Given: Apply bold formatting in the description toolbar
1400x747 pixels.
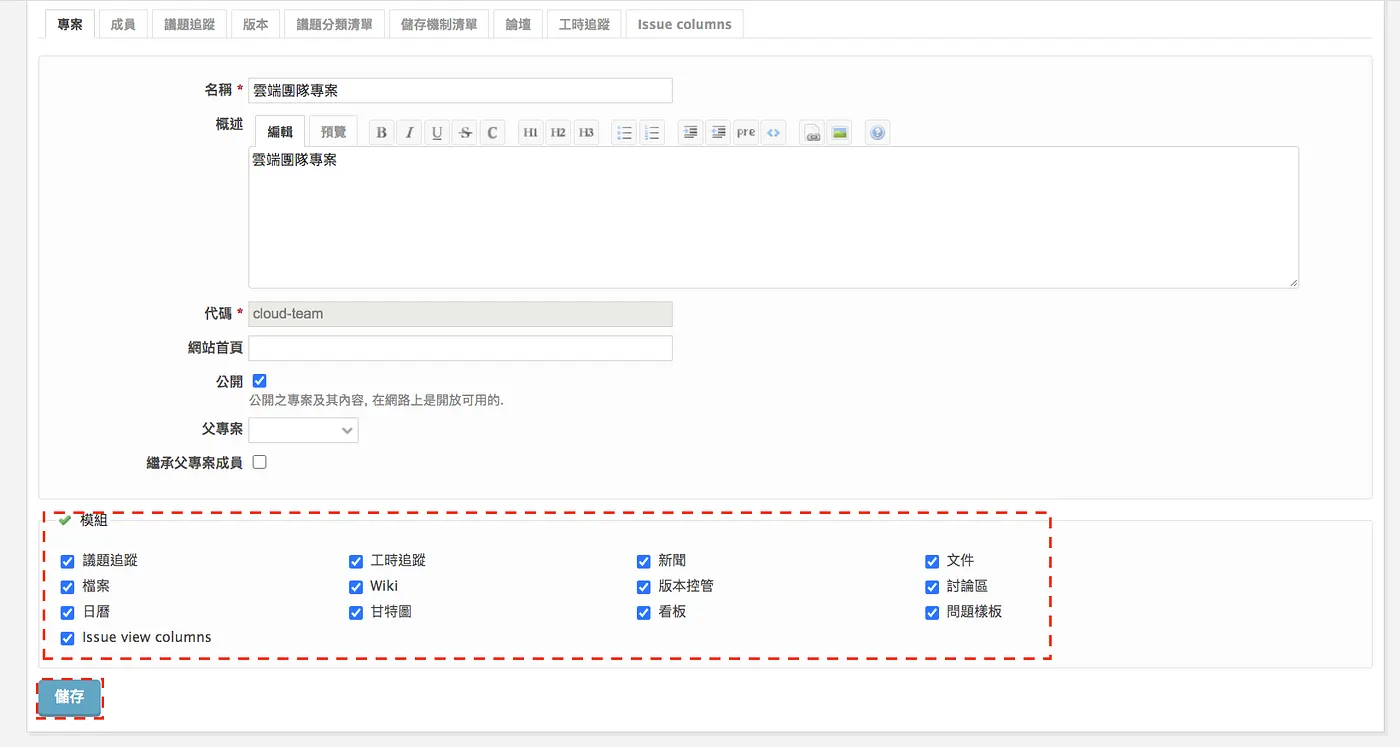Looking at the screenshot, I should click(381, 132).
